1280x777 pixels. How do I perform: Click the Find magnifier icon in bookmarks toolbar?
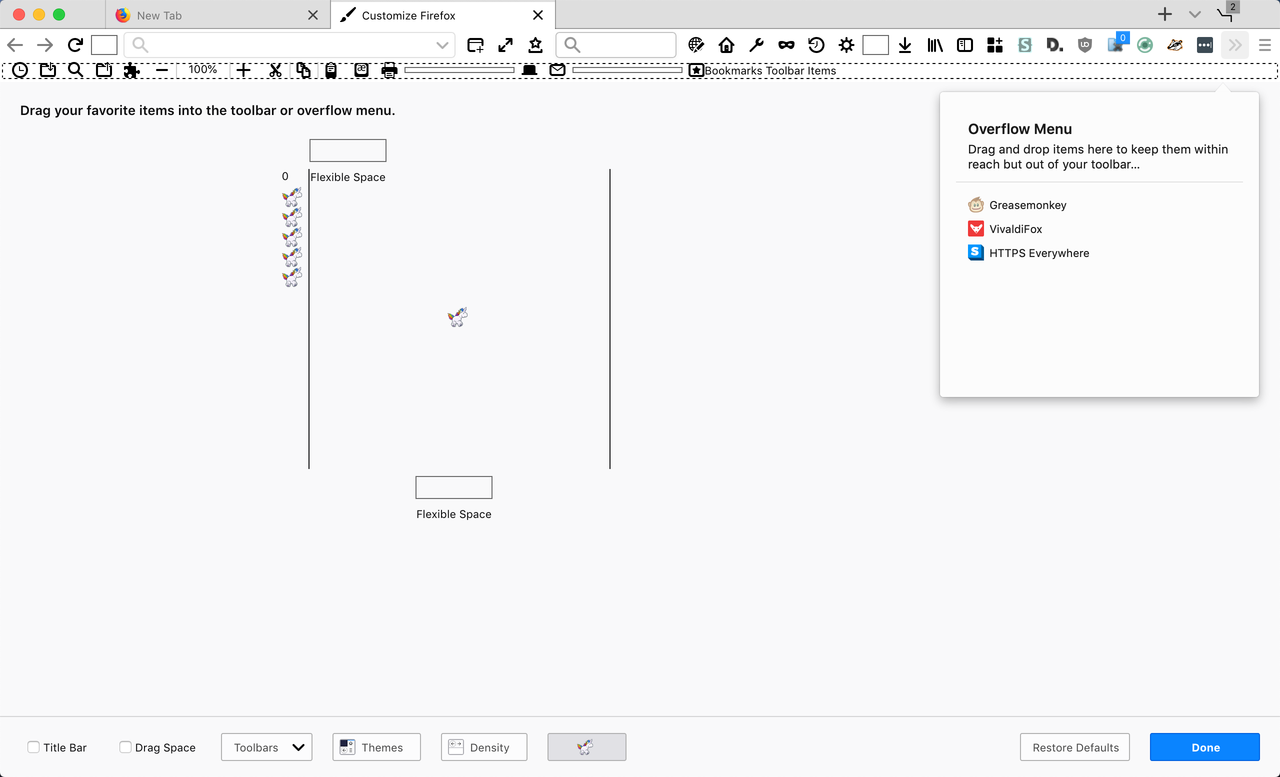(x=76, y=70)
